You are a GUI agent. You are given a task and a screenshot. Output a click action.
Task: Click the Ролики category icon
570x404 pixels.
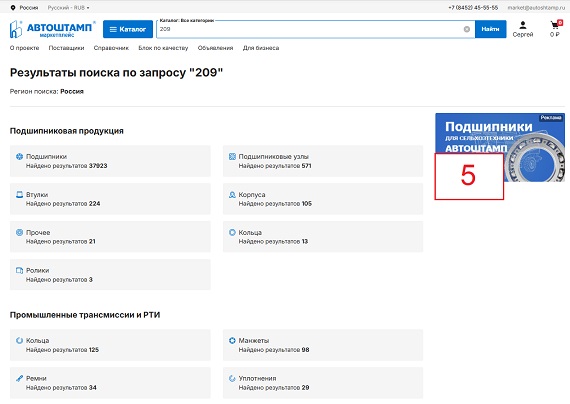click(x=19, y=271)
